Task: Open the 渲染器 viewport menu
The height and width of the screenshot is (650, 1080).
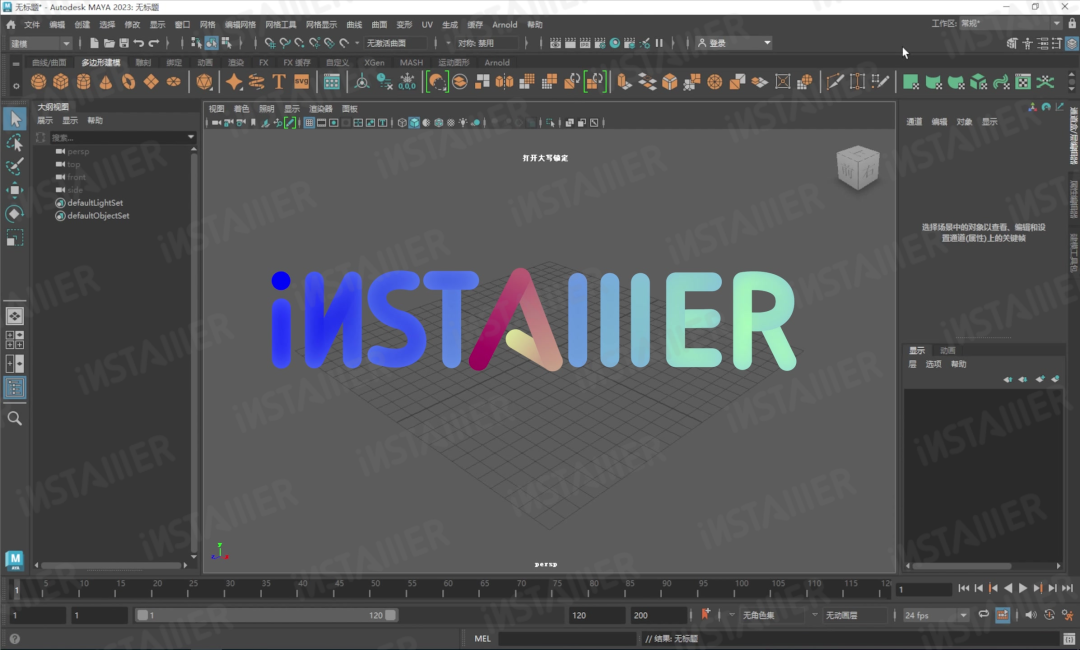Action: point(320,109)
